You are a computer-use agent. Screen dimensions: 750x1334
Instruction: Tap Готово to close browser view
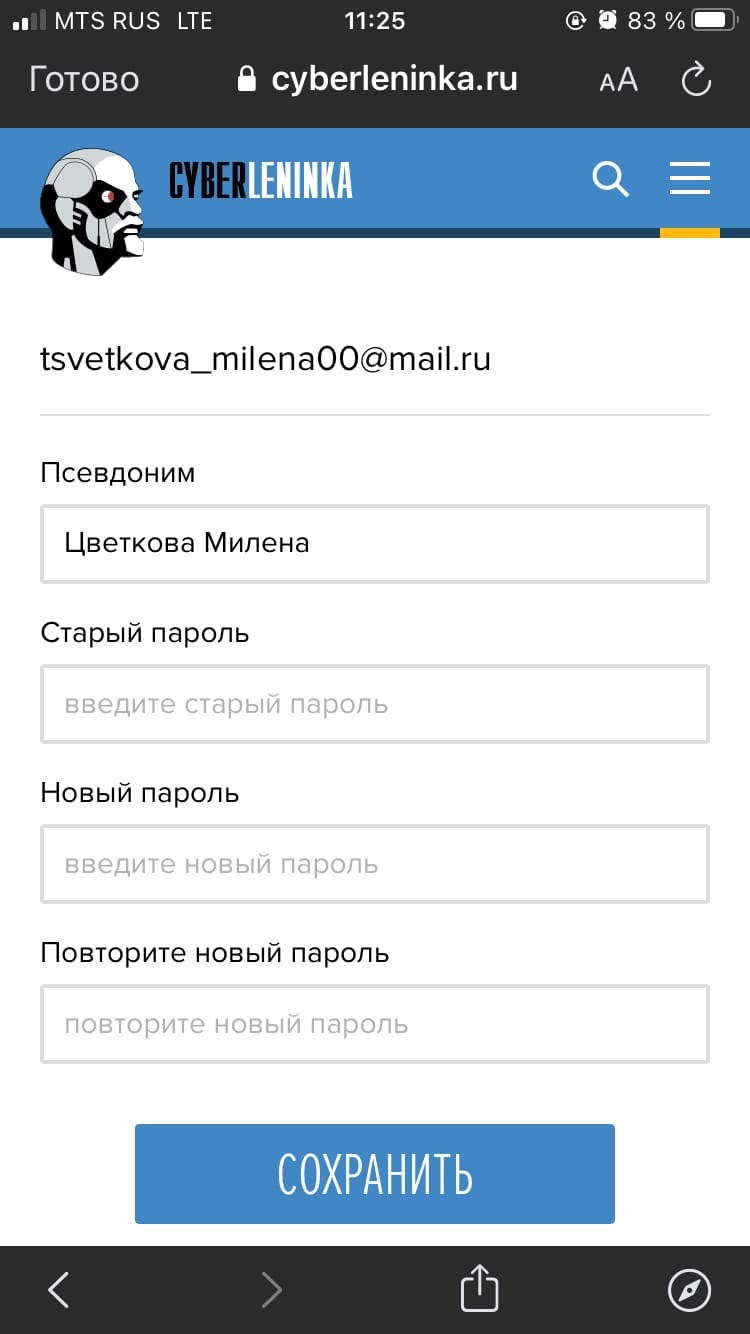pos(84,80)
